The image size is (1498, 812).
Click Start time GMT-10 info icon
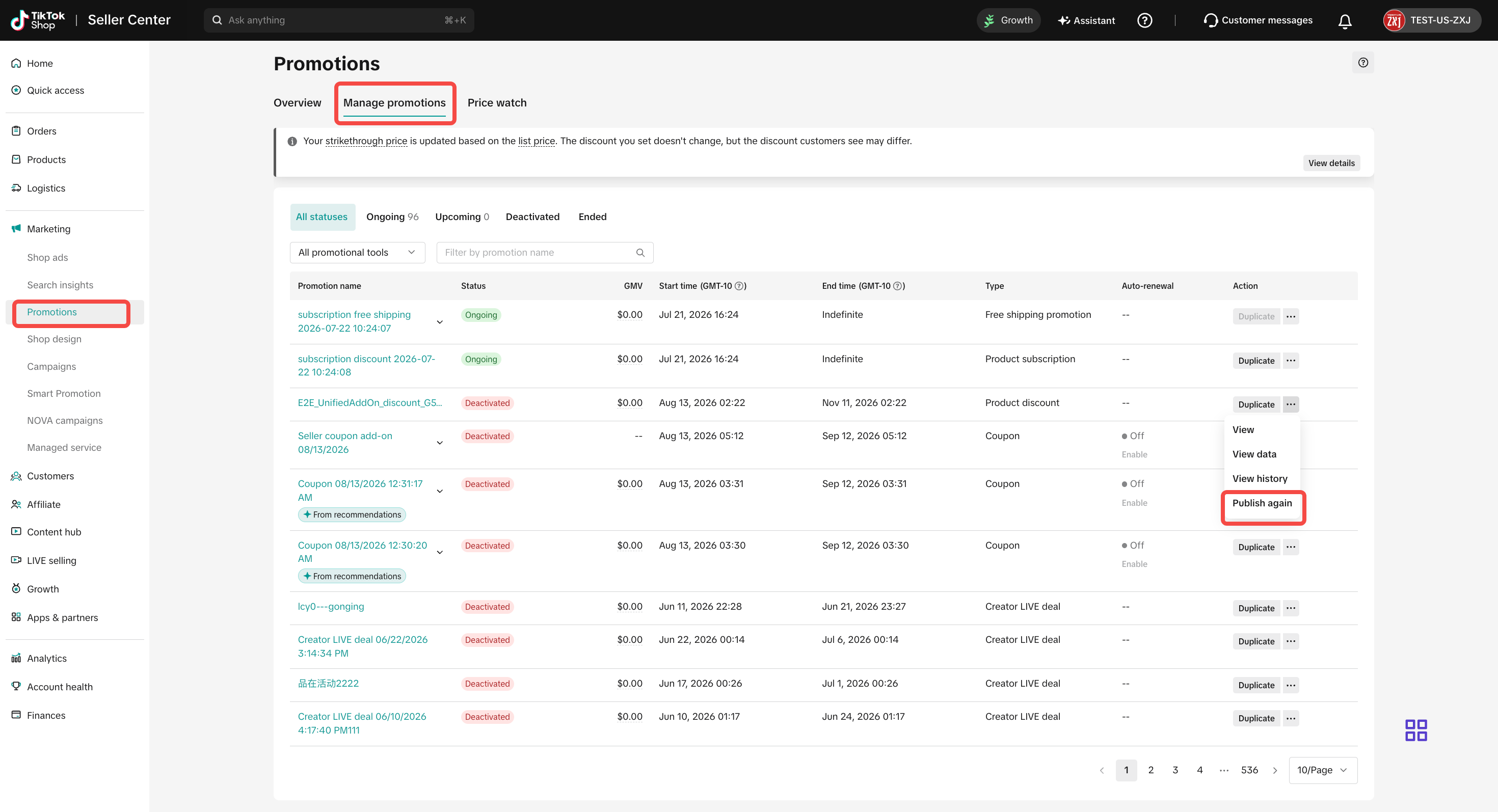tap(739, 286)
